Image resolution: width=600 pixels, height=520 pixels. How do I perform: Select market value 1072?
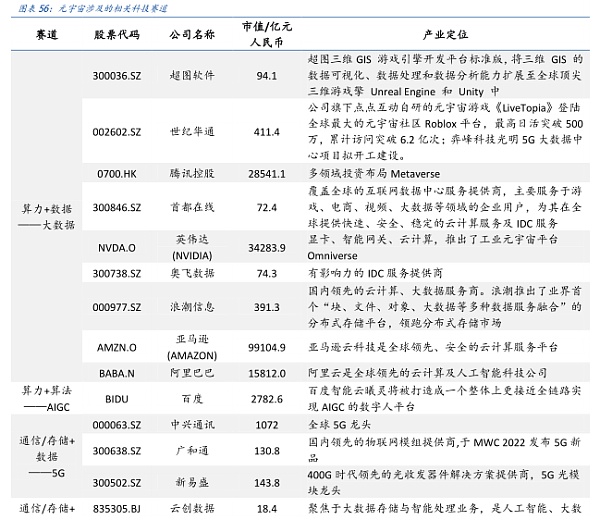click(x=267, y=425)
